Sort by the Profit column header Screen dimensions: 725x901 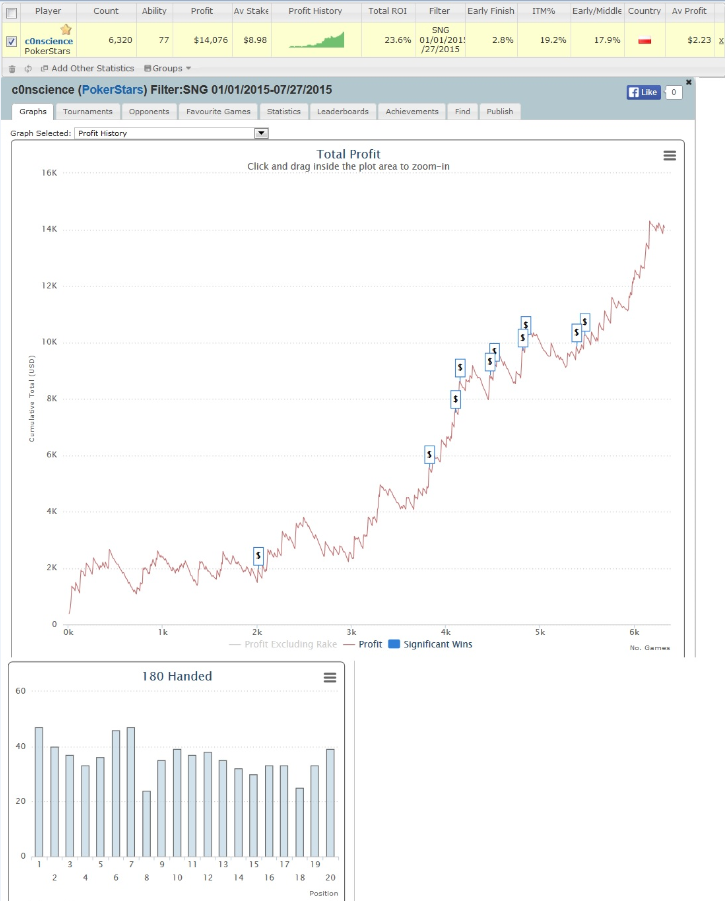click(x=202, y=11)
